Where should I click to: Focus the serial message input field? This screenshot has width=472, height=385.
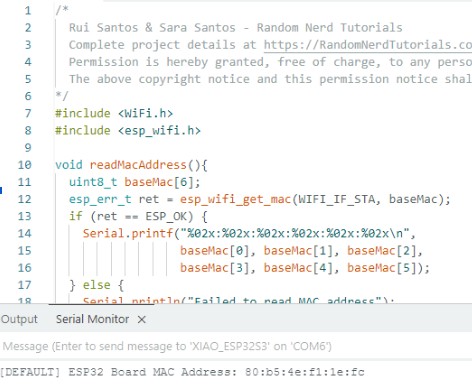click(236, 346)
